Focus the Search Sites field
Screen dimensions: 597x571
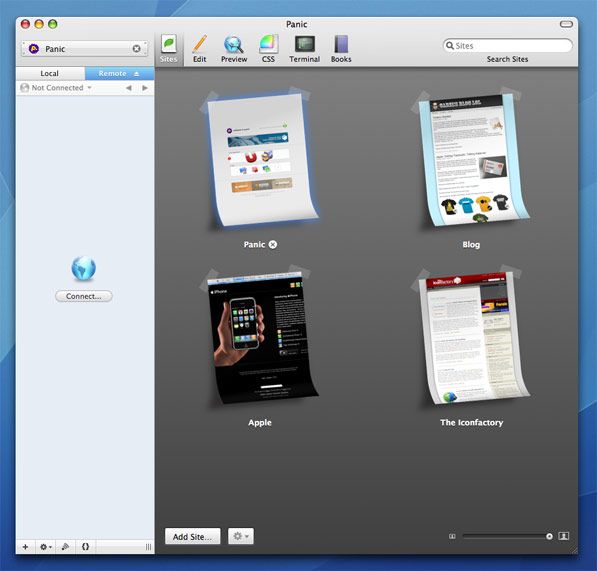pyautogui.click(x=508, y=46)
